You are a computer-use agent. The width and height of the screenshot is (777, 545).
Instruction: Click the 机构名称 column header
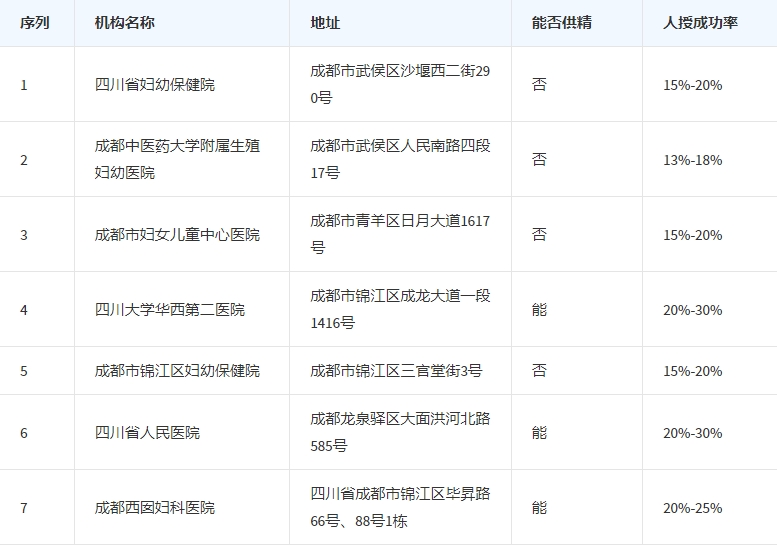coord(124,23)
